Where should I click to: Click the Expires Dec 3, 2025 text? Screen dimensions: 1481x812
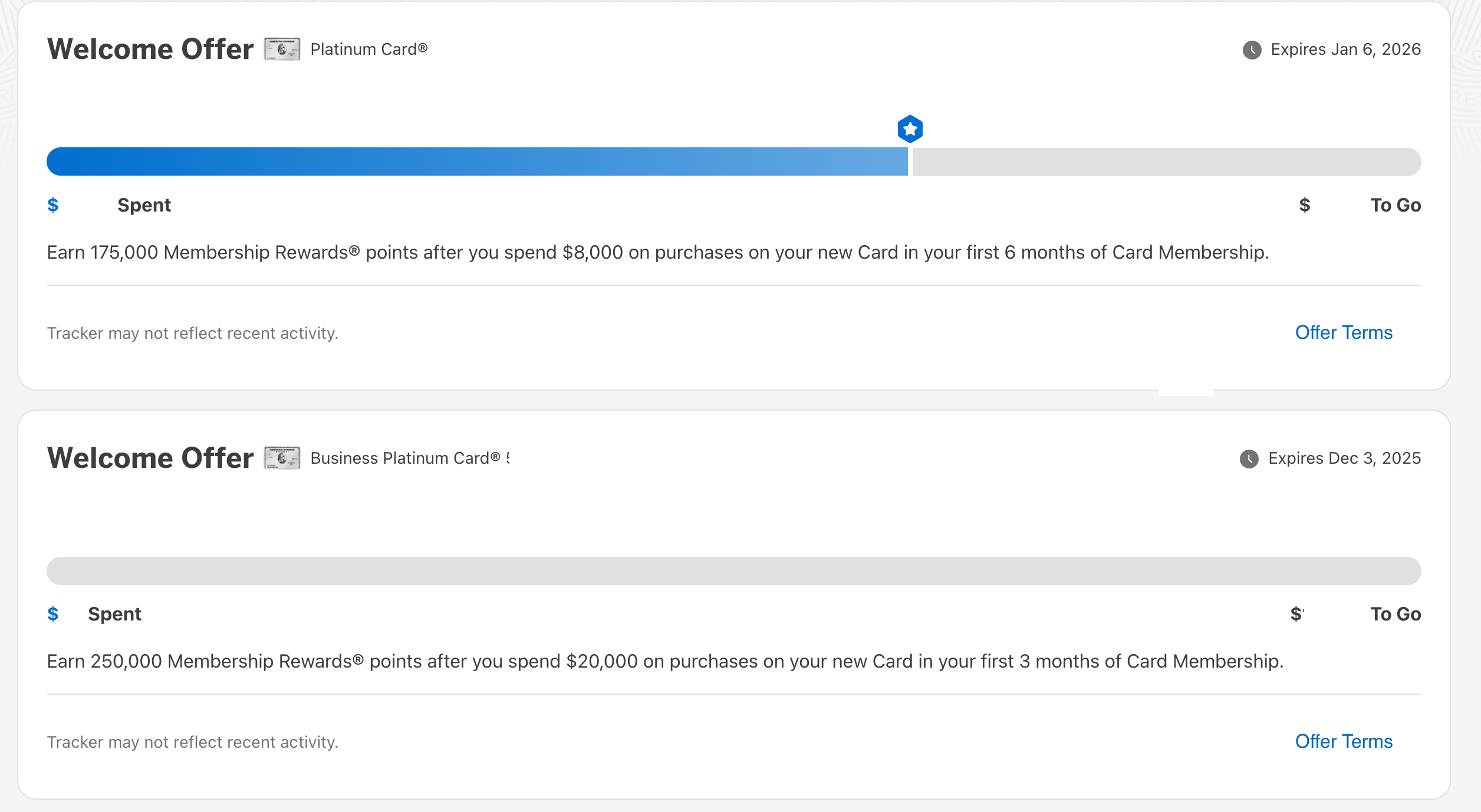(1344, 458)
